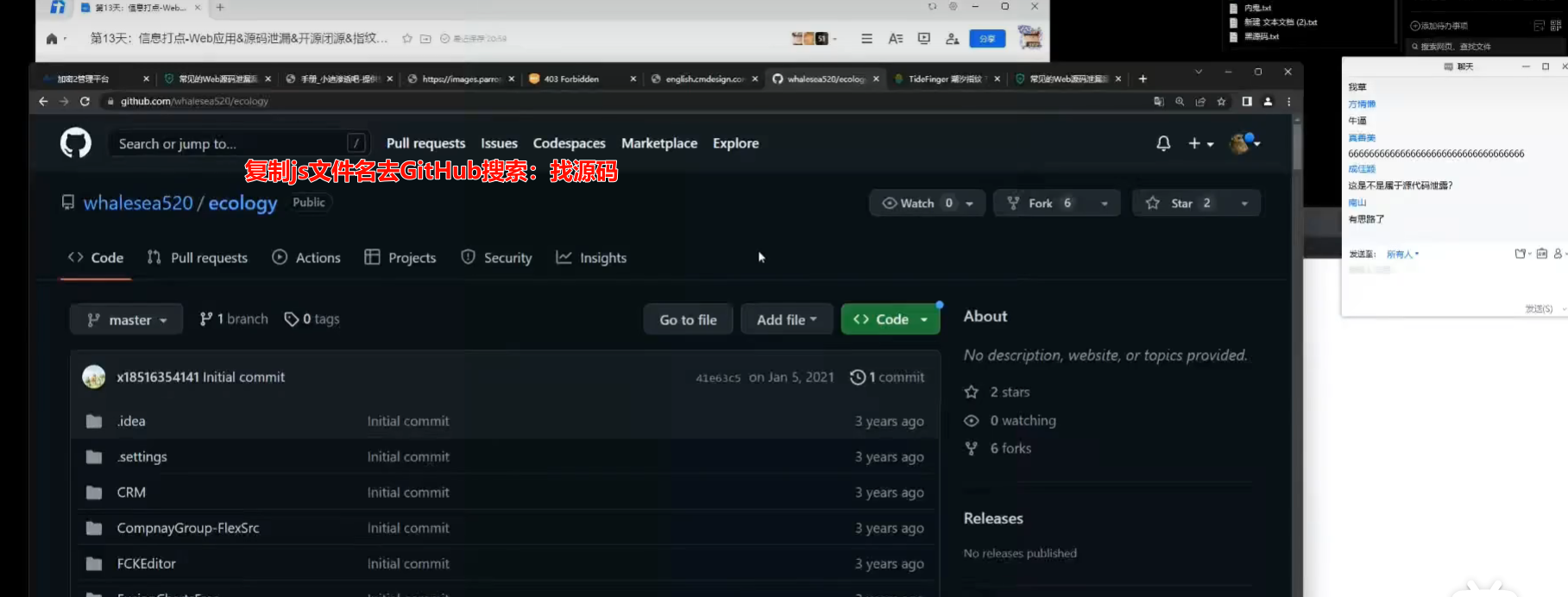Image resolution: width=1568 pixels, height=597 pixels.
Task: Click the browser back arrow
Action: 43,101
